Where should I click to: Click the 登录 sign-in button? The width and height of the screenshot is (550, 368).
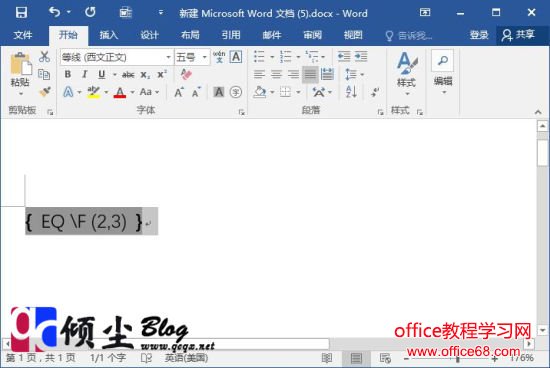point(479,35)
